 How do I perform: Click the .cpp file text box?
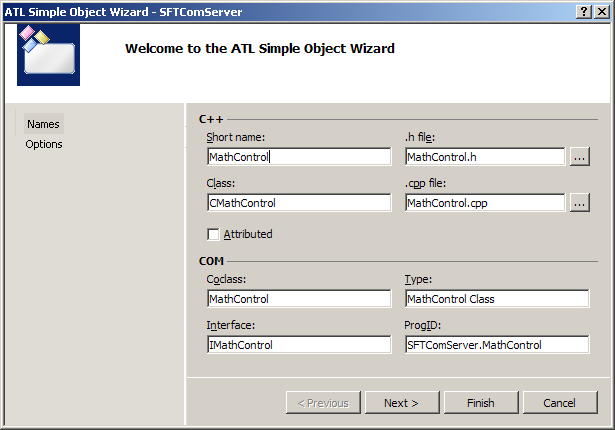[x=485, y=203]
